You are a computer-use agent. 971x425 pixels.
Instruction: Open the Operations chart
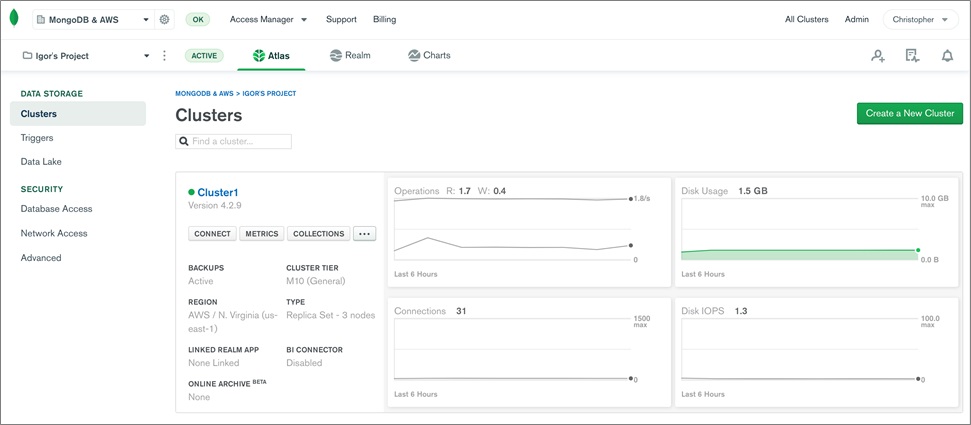point(529,232)
